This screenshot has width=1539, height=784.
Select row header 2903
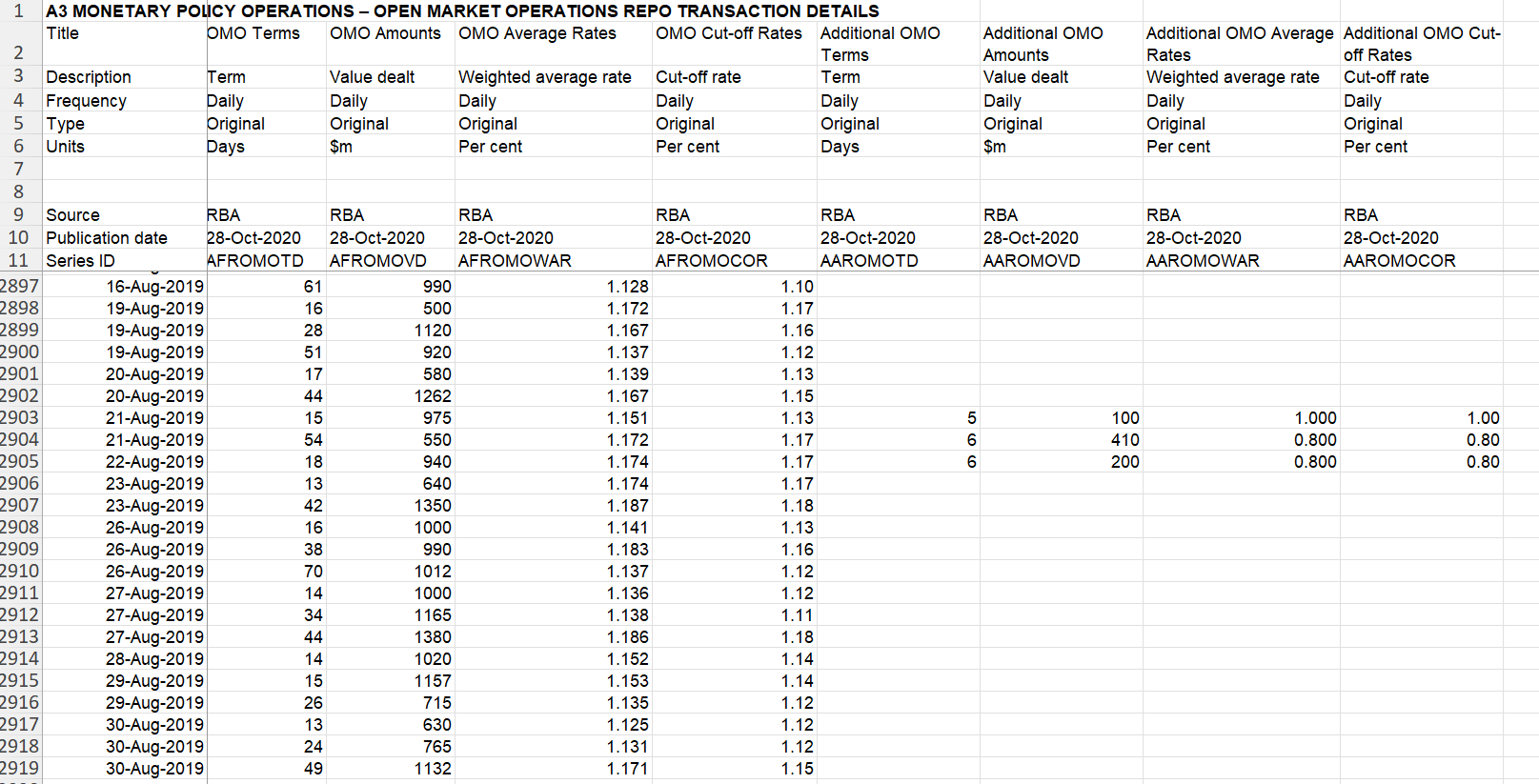point(20,417)
